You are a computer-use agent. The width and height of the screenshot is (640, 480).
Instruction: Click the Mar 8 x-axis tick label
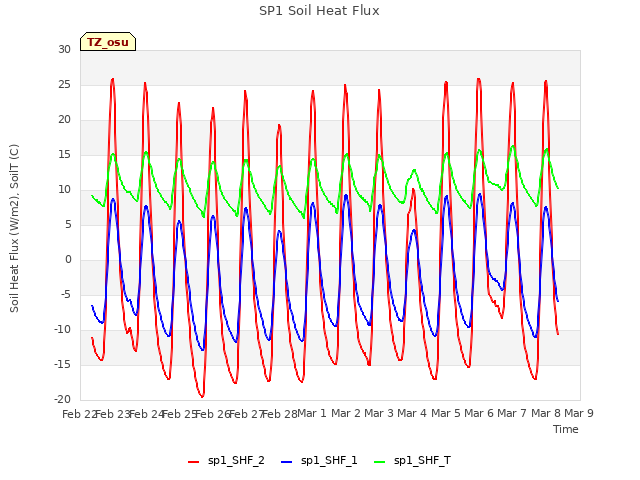click(545, 413)
